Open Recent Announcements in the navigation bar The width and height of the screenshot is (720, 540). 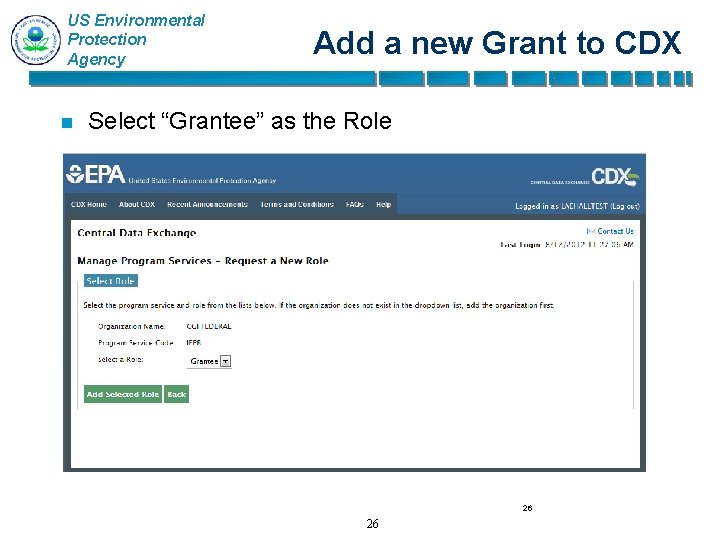point(207,204)
